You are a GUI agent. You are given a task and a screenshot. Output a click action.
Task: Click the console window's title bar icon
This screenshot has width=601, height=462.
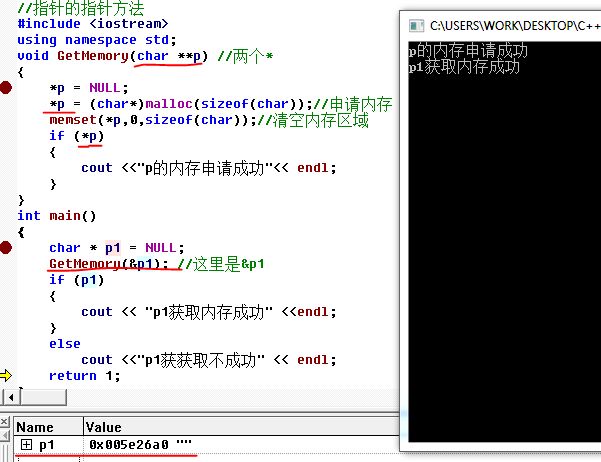pyautogui.click(x=416, y=26)
